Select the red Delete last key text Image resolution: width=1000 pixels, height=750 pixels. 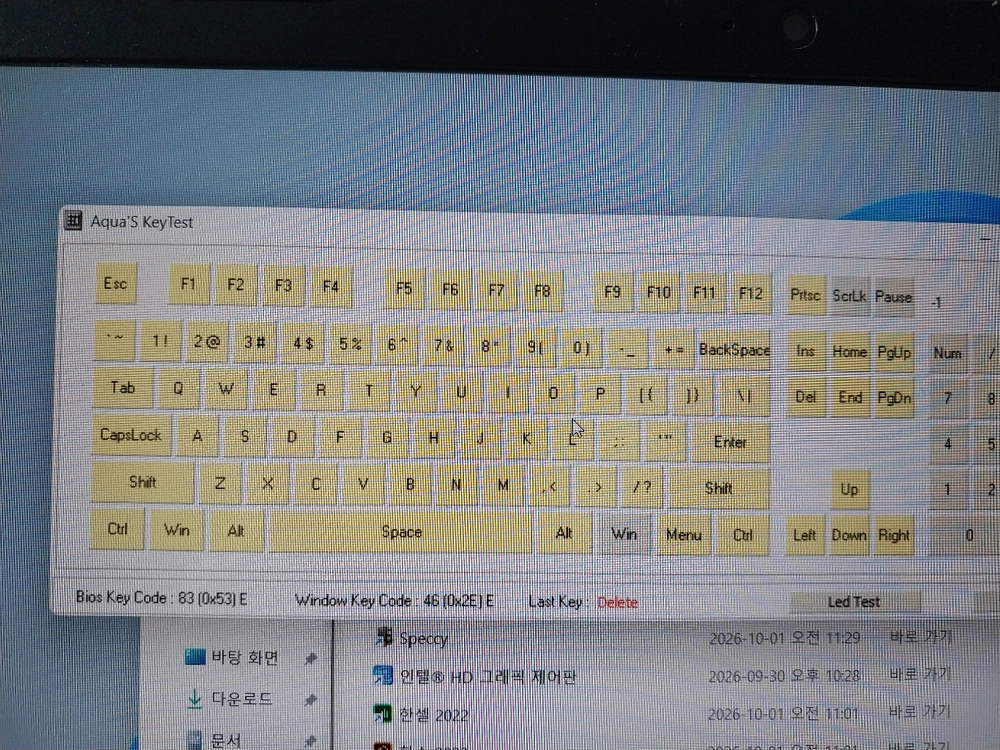[x=617, y=603]
